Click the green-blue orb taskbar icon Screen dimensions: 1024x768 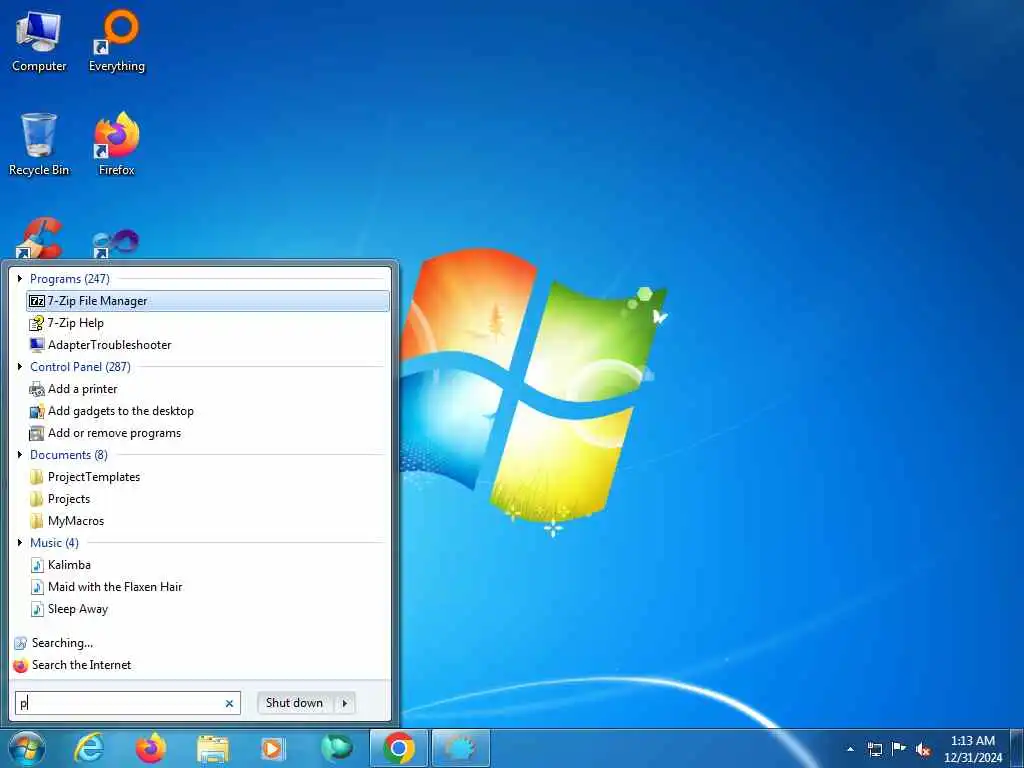(x=337, y=748)
